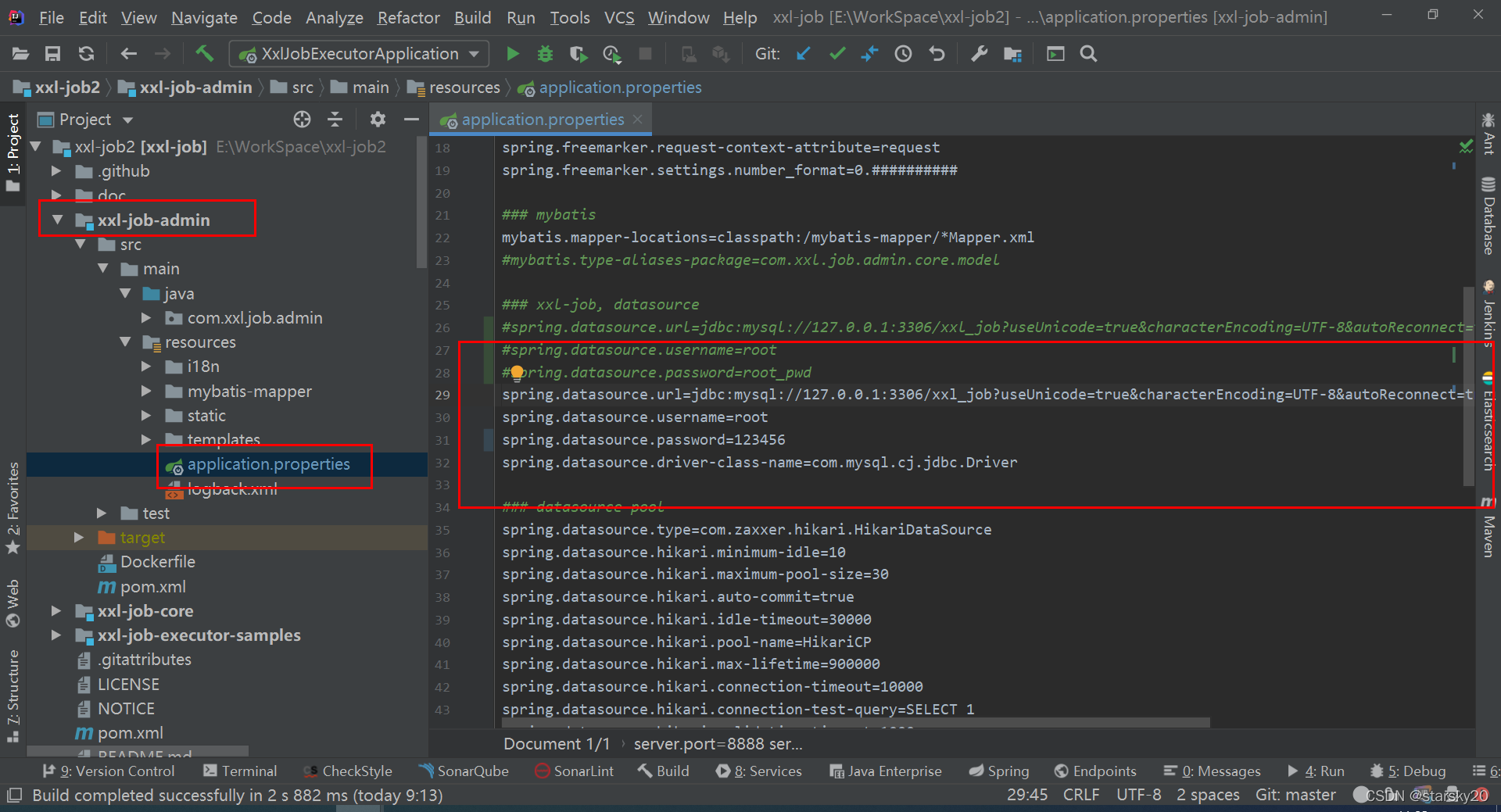Click the UTF-8 encoding indicator
The image size is (1501, 812).
[x=1138, y=795]
